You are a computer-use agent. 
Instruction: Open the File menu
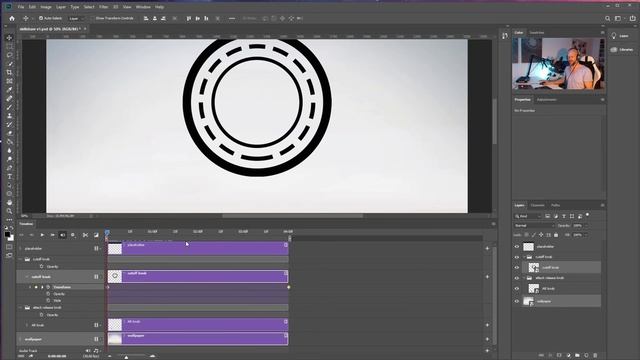coord(21,7)
